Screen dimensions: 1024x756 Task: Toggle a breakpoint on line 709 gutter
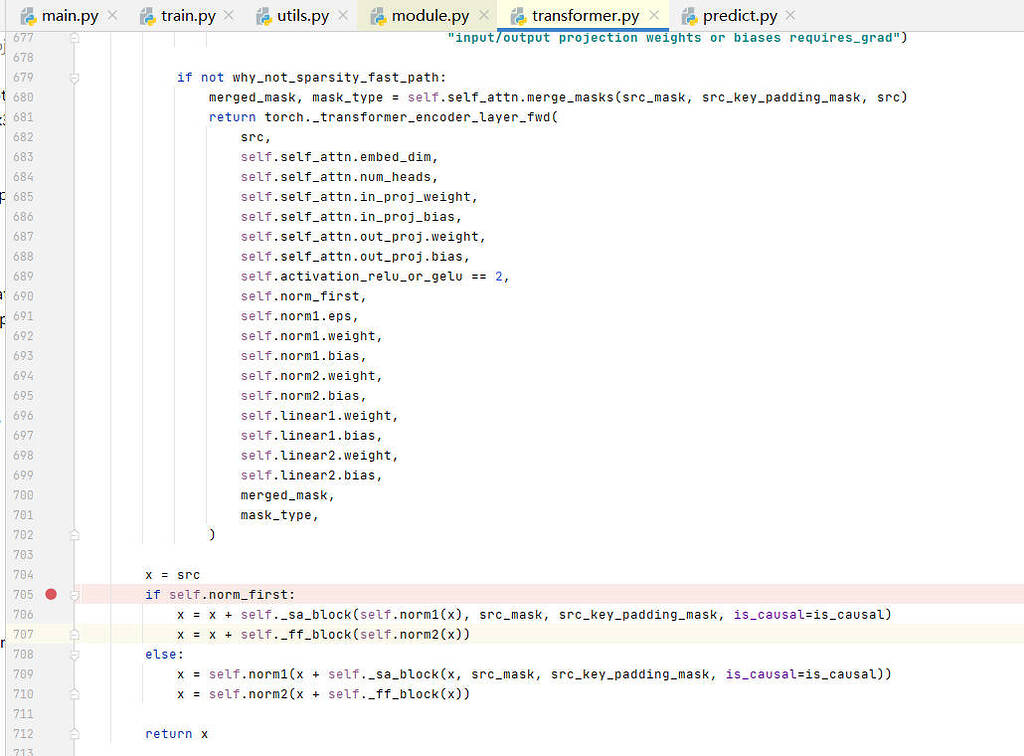click(x=51, y=674)
